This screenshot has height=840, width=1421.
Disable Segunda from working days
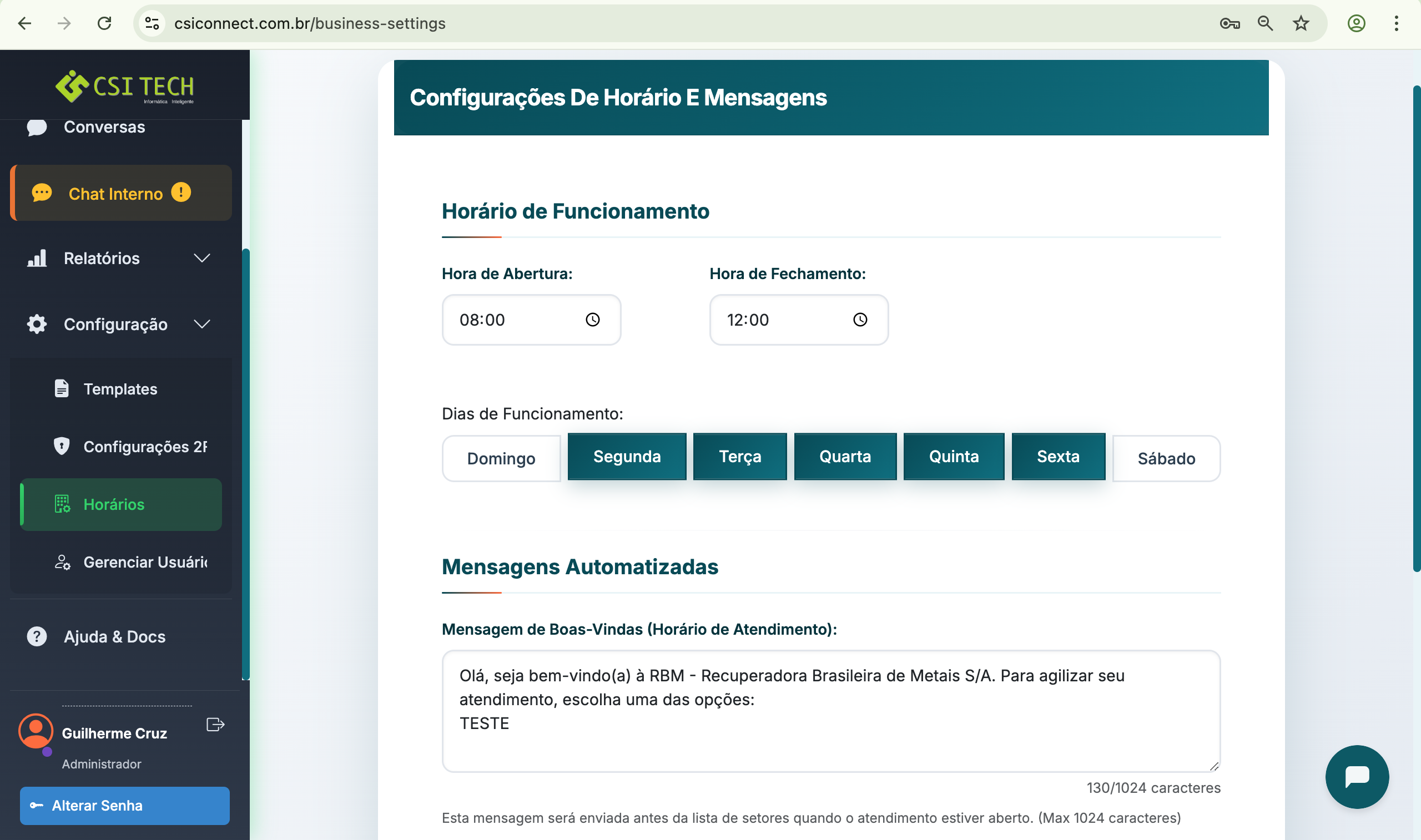pyautogui.click(x=627, y=456)
